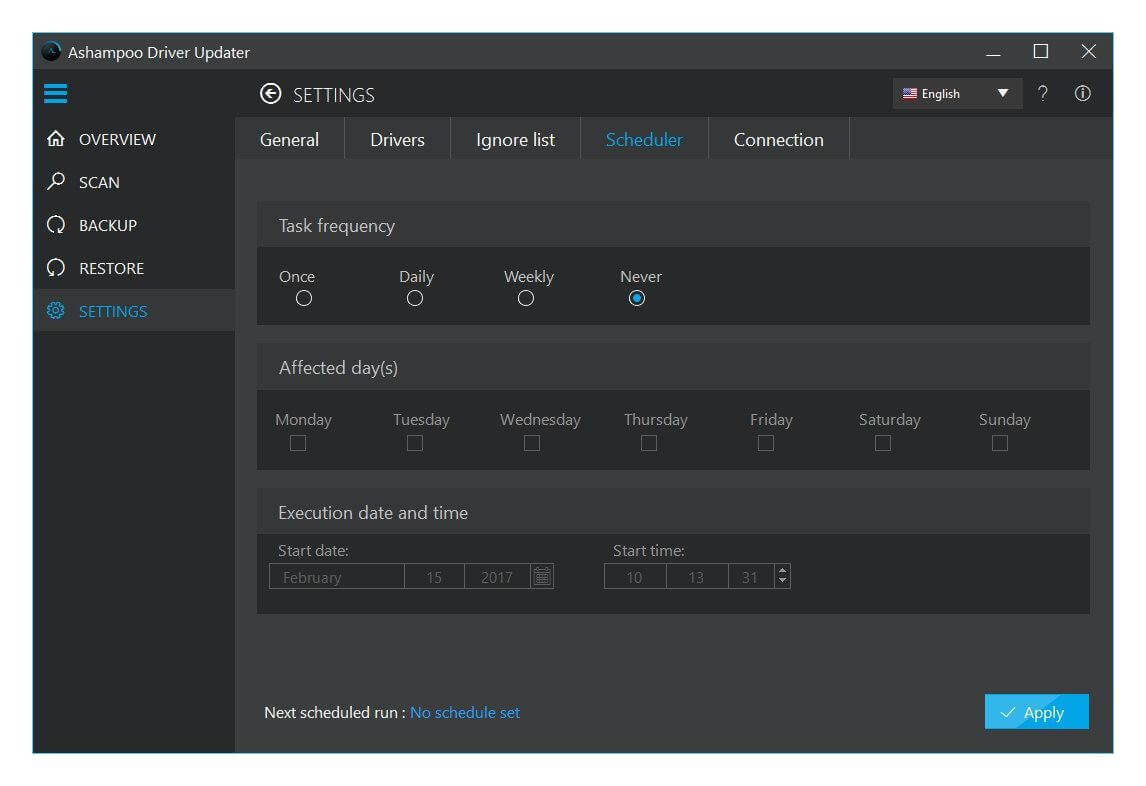The image size is (1146, 786).
Task: Open the Ignore list tab
Action: tap(515, 139)
